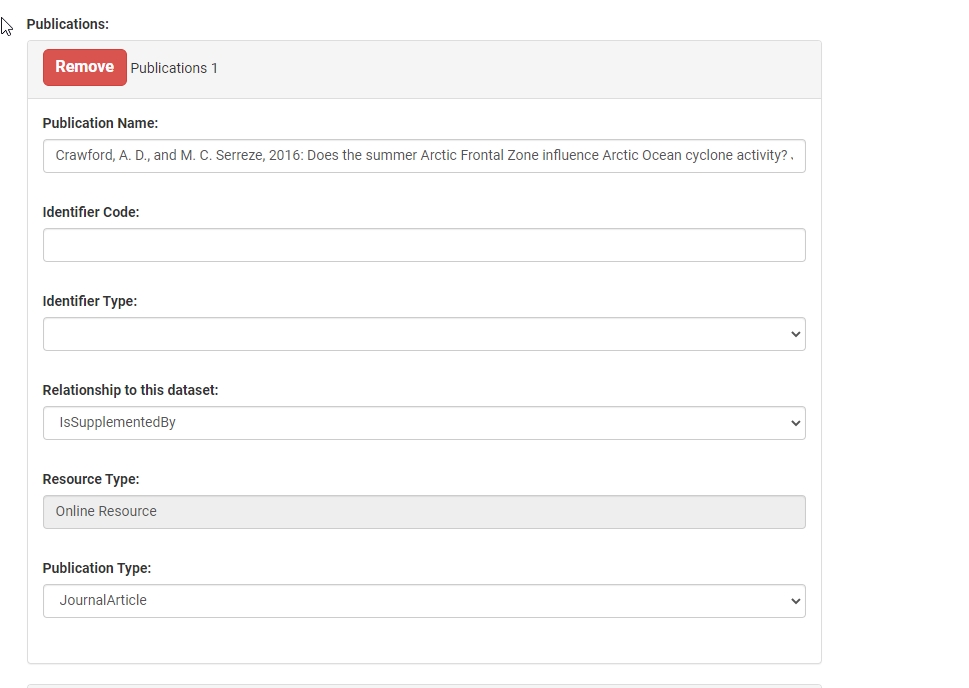Click the Publication Name label

[100, 123]
